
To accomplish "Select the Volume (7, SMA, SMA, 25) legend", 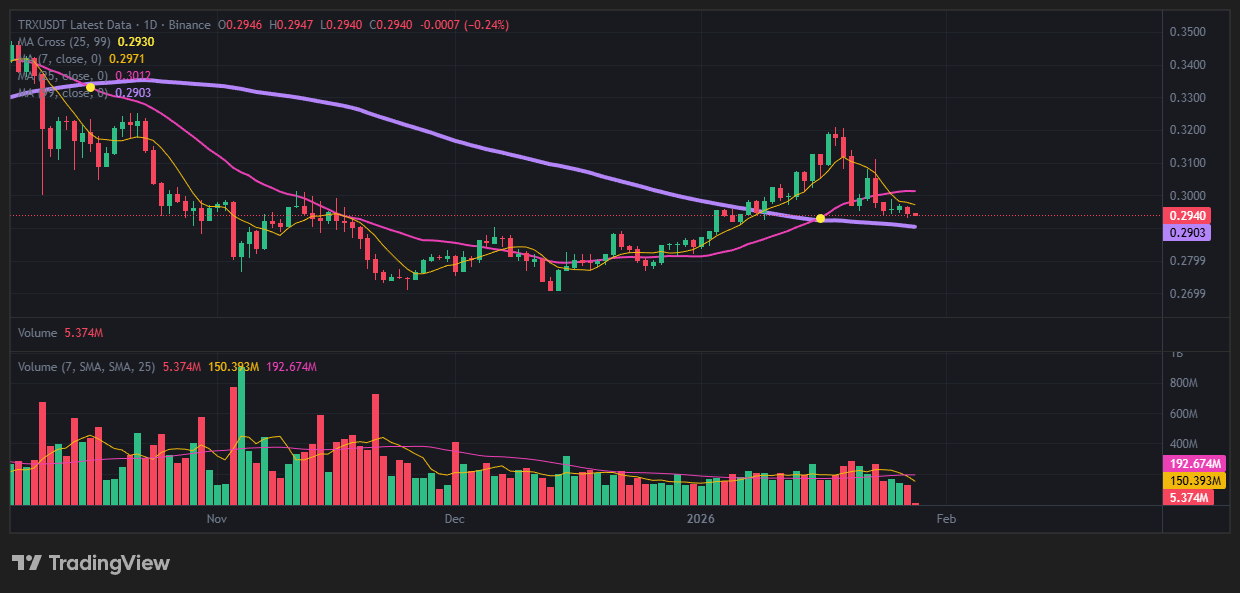I will tap(86, 367).
